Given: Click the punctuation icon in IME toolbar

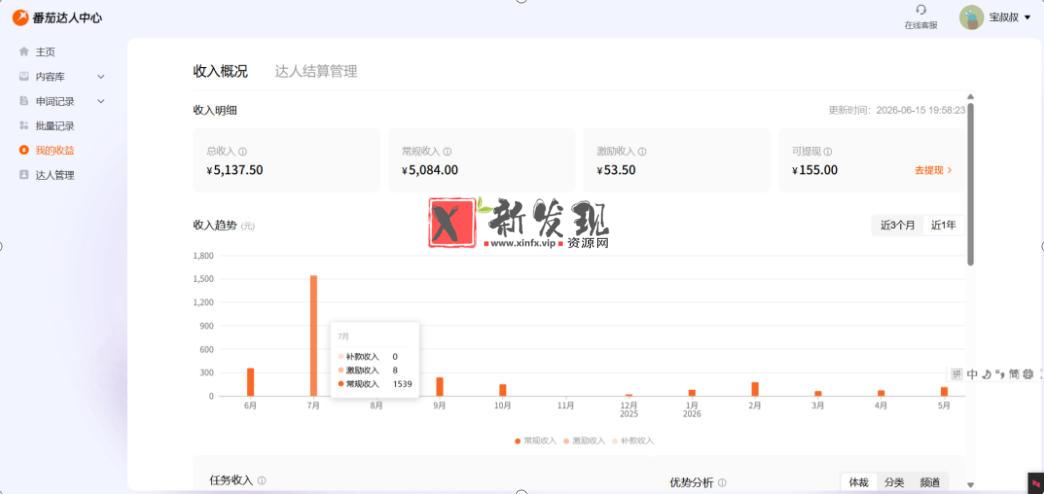Looking at the screenshot, I should pos(1000,373).
